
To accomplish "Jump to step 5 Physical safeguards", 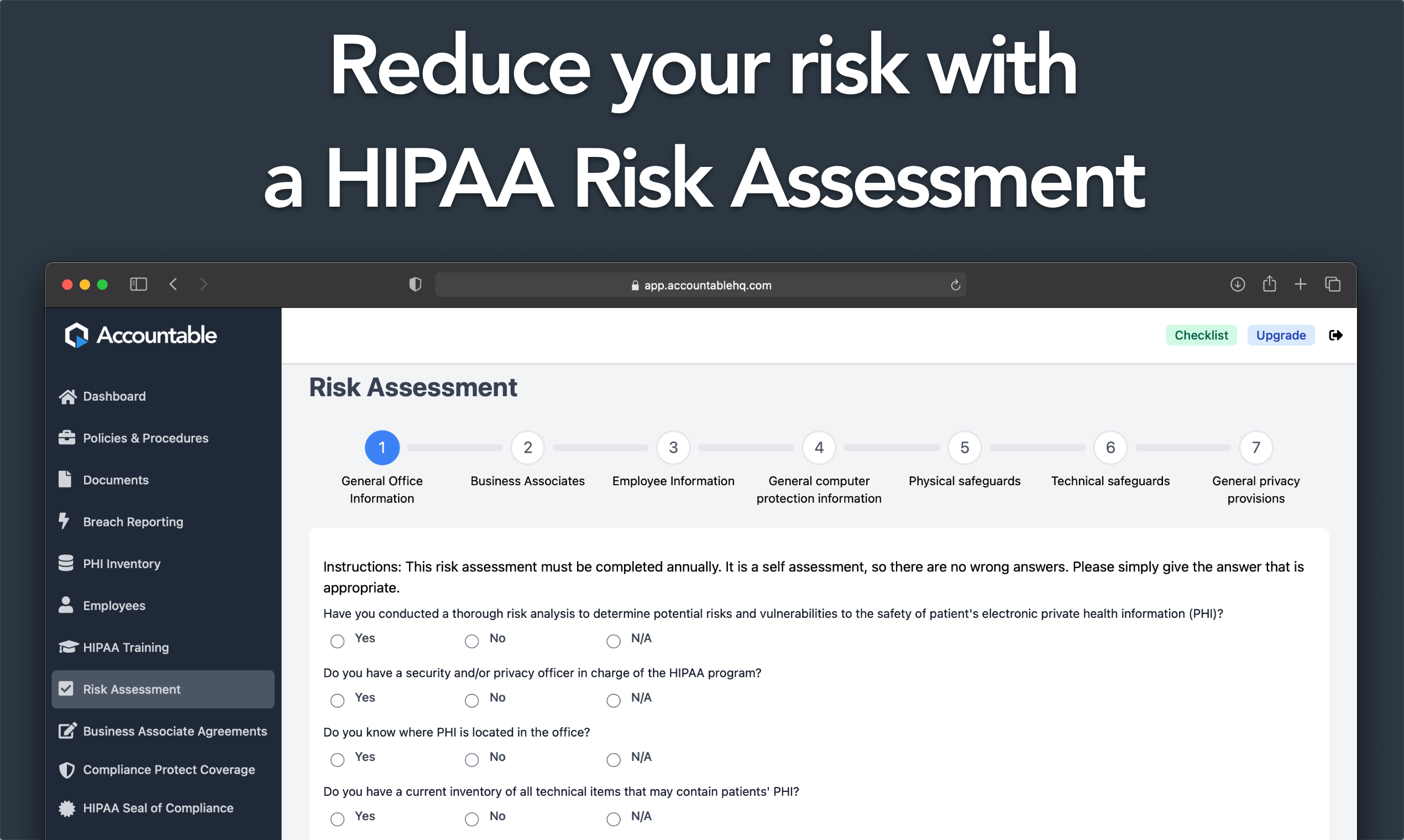I will tap(965, 448).
